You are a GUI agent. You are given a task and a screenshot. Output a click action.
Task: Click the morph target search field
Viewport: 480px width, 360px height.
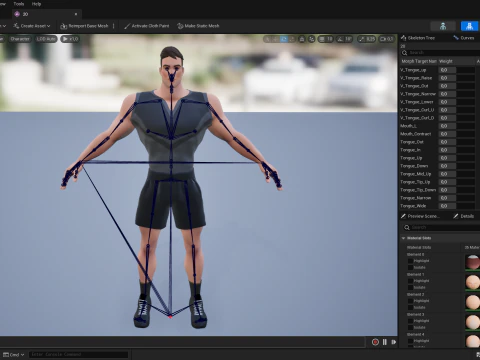(440, 53)
